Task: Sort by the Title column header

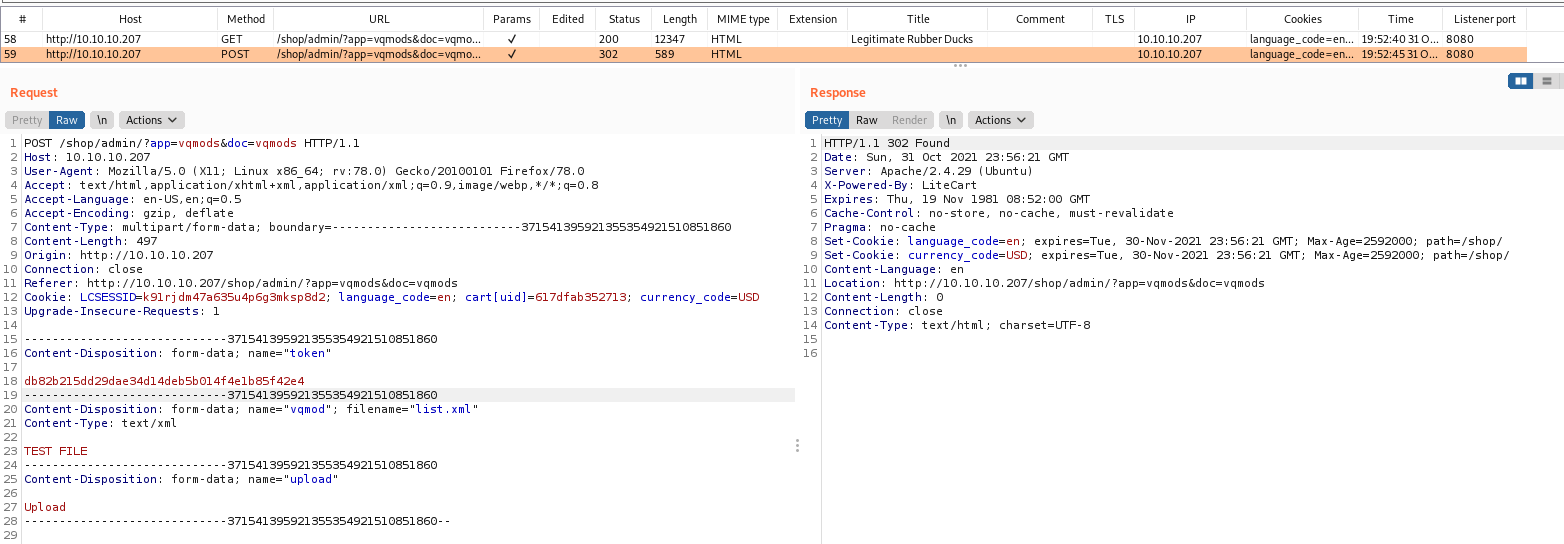Action: click(918, 19)
